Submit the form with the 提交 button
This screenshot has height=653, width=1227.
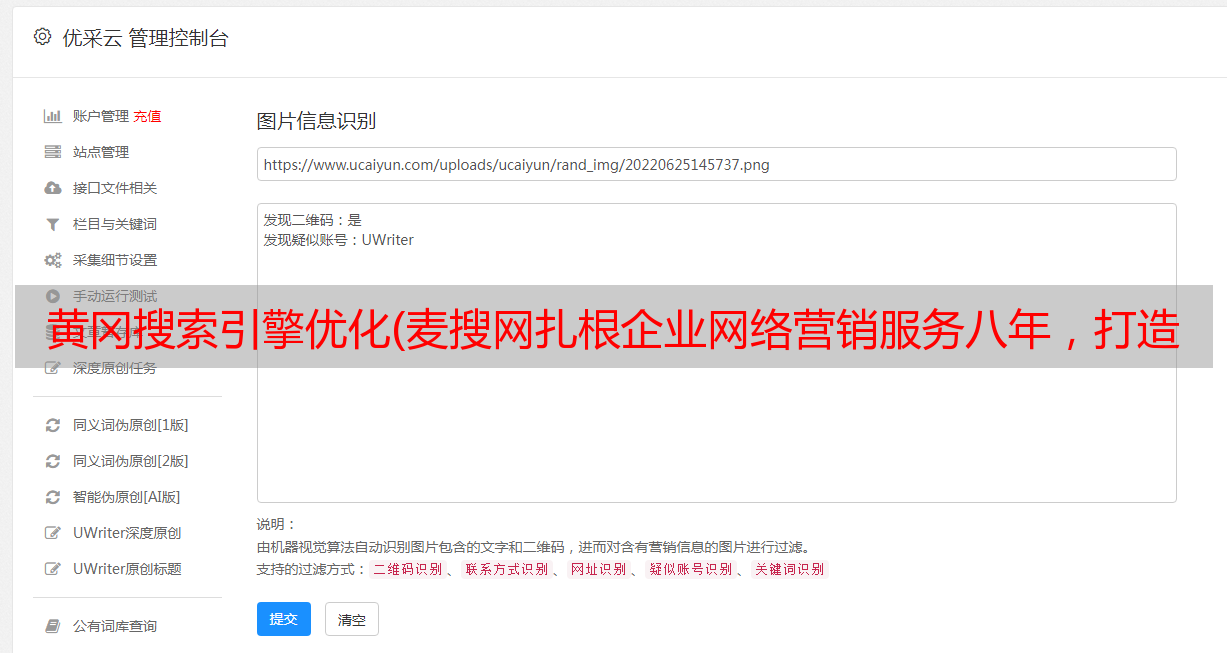click(284, 619)
